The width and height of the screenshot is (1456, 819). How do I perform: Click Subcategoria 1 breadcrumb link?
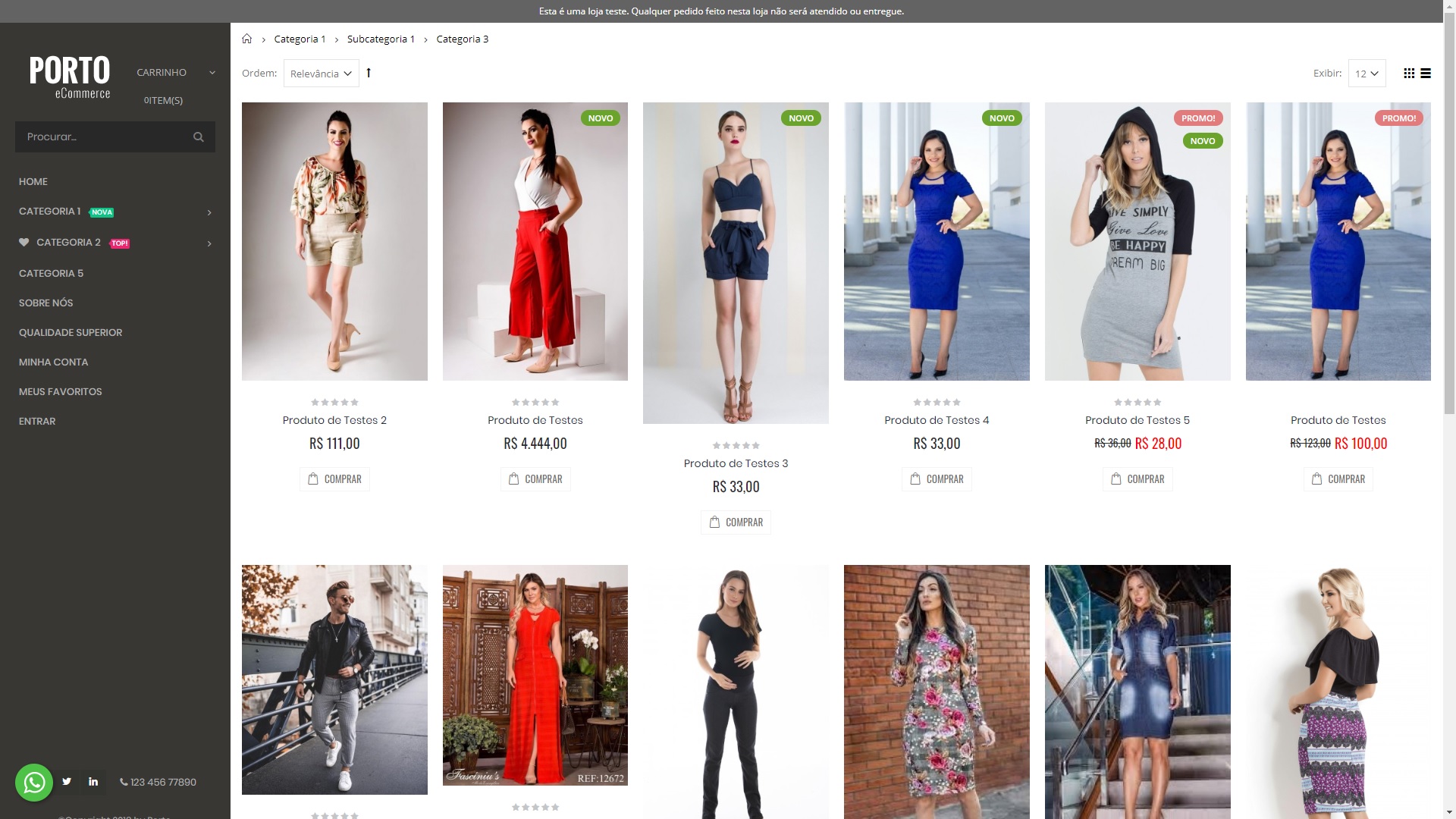(x=381, y=39)
